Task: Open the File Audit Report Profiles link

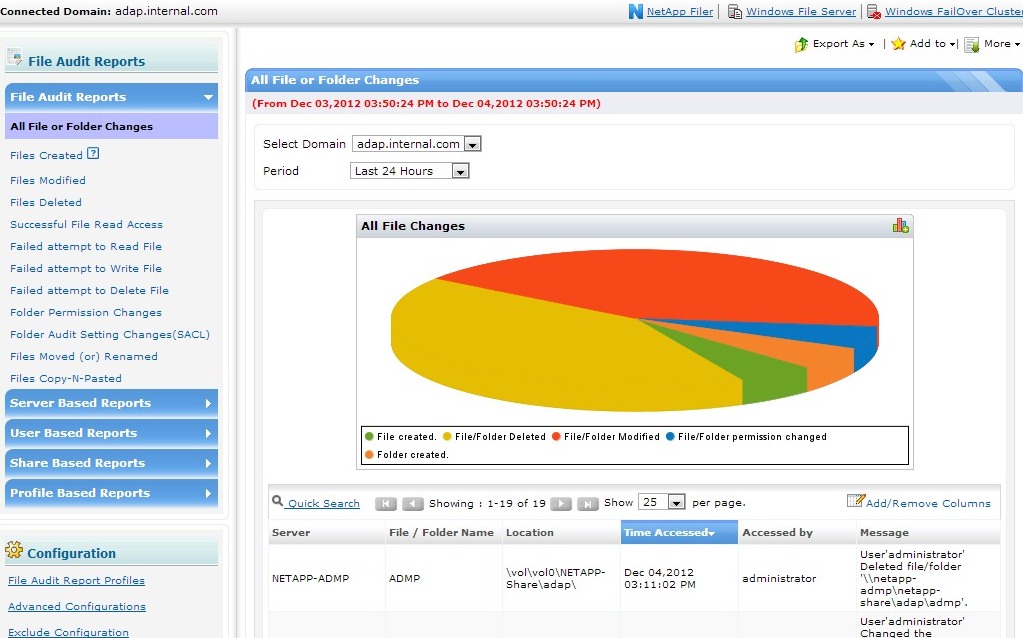Action: [x=76, y=580]
